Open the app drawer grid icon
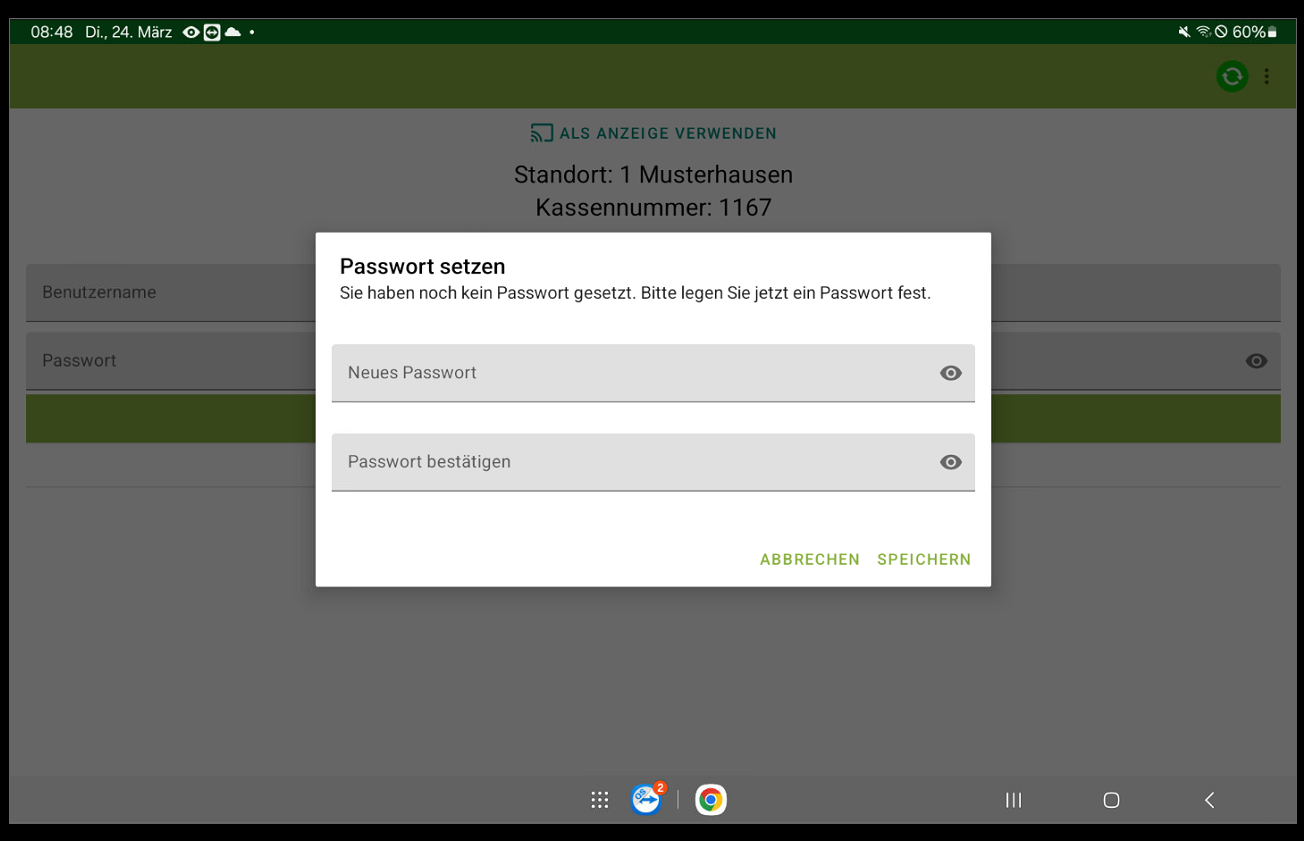 (600, 799)
